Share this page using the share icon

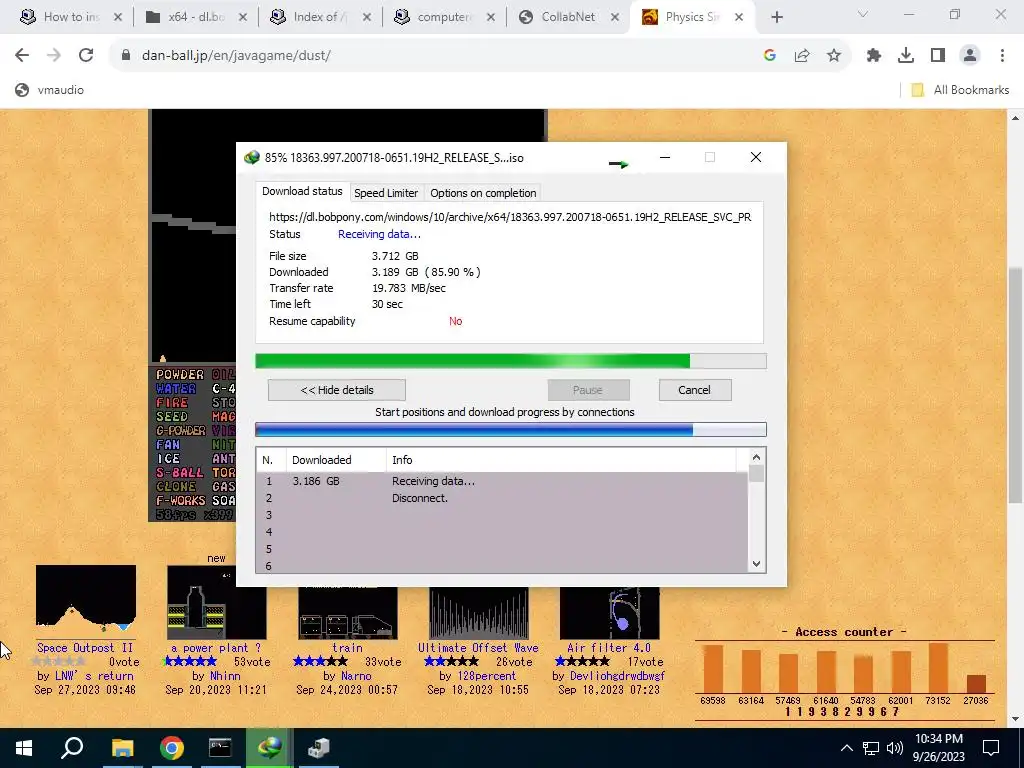[x=802, y=56]
